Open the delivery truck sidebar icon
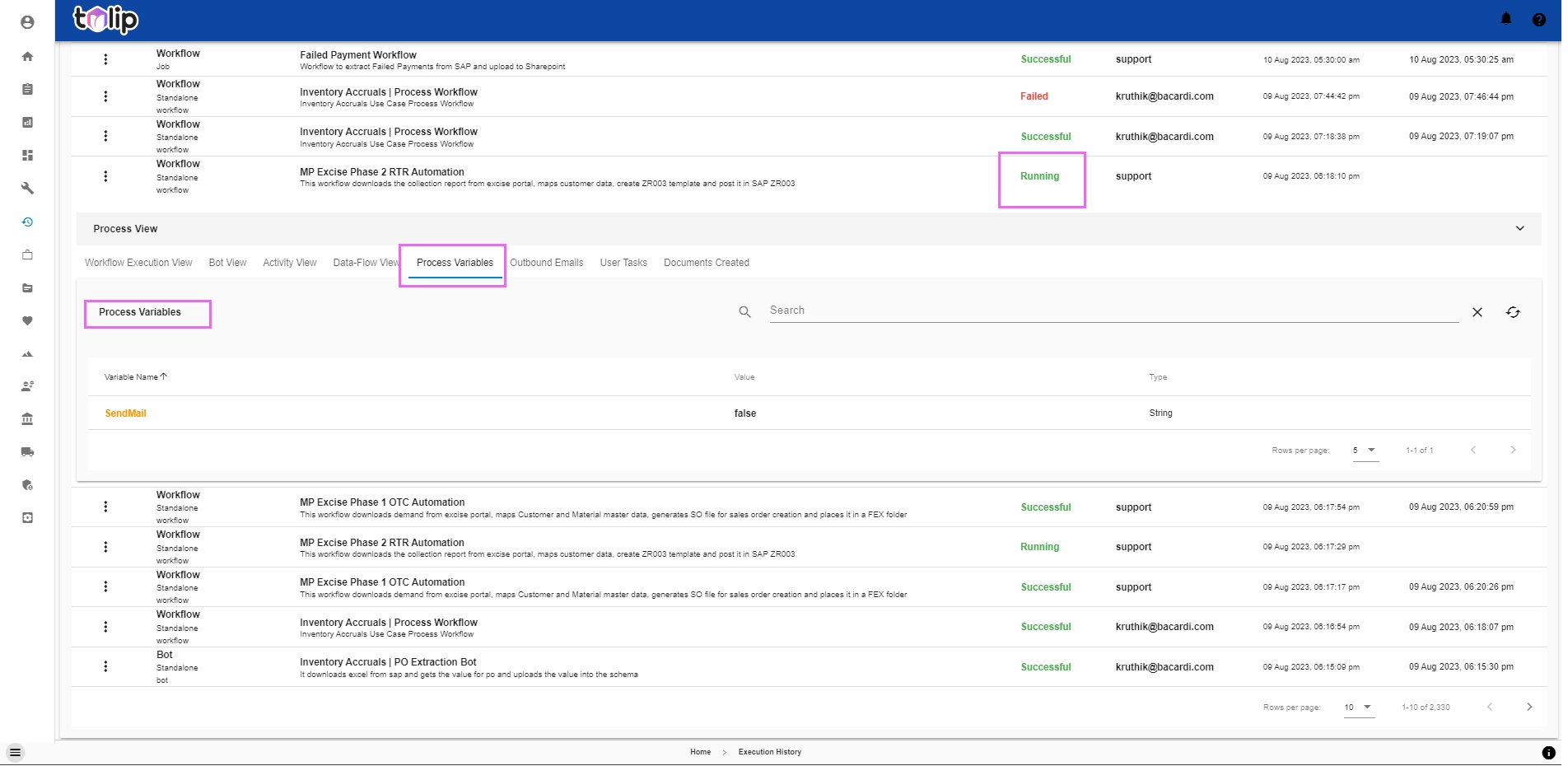Screen dimensions: 1568x766 (27, 451)
